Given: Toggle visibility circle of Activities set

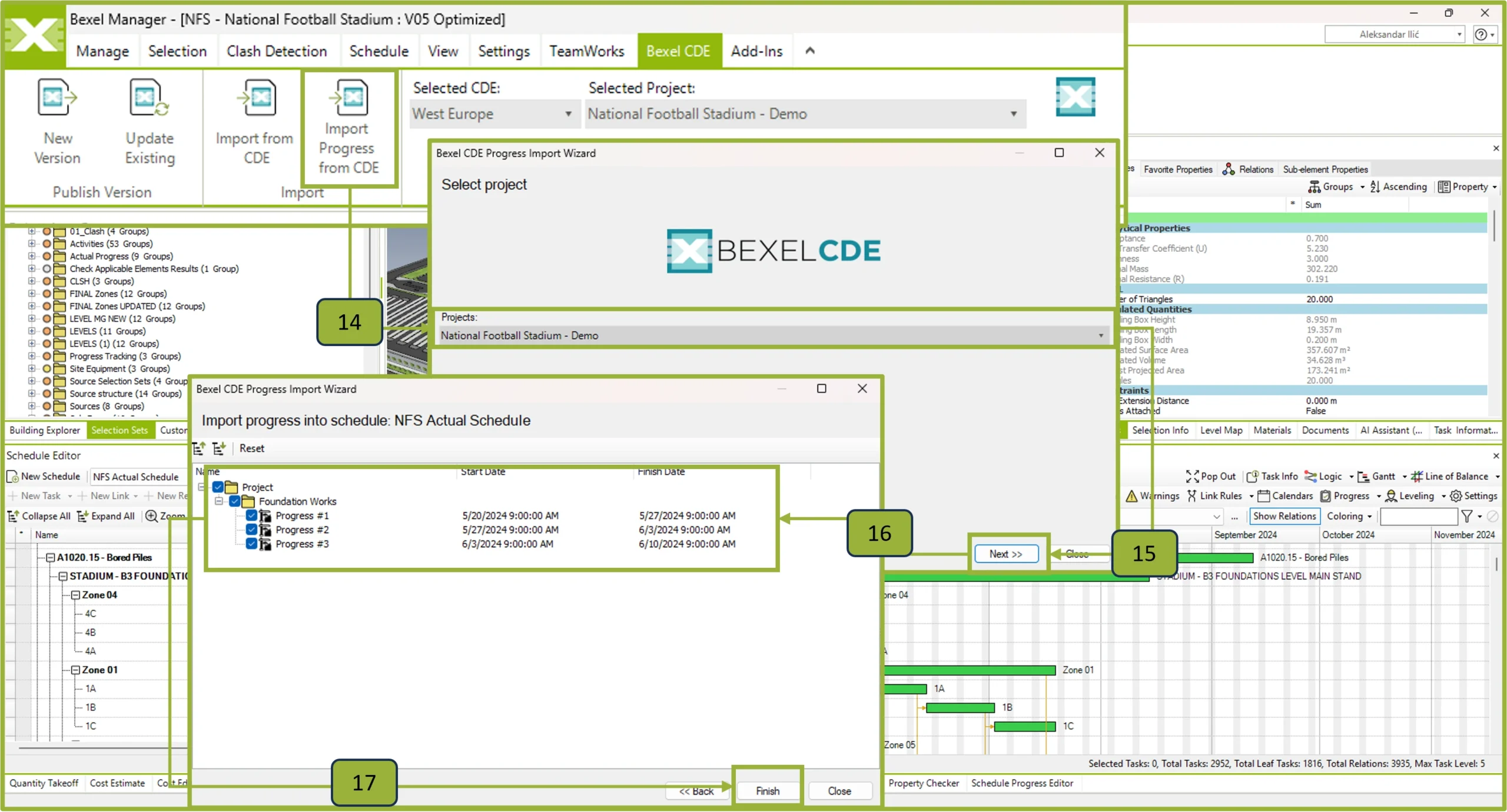Looking at the screenshot, I should pos(47,244).
